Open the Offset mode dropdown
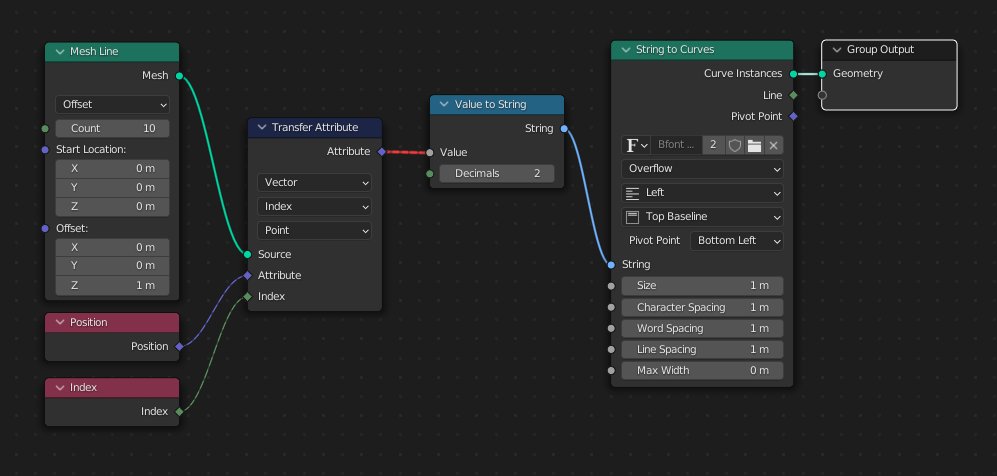Screen dimensions: 997x476 pos(113,104)
